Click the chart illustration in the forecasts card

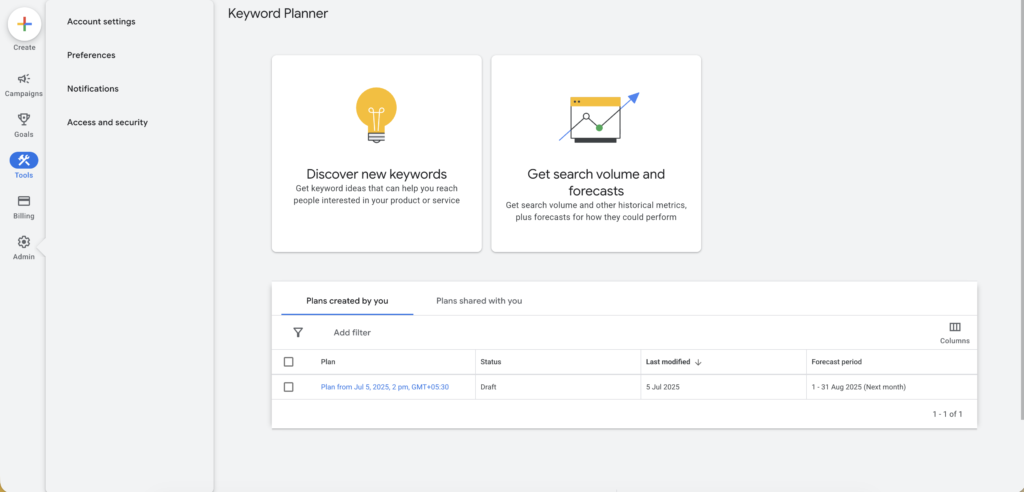pos(598,118)
